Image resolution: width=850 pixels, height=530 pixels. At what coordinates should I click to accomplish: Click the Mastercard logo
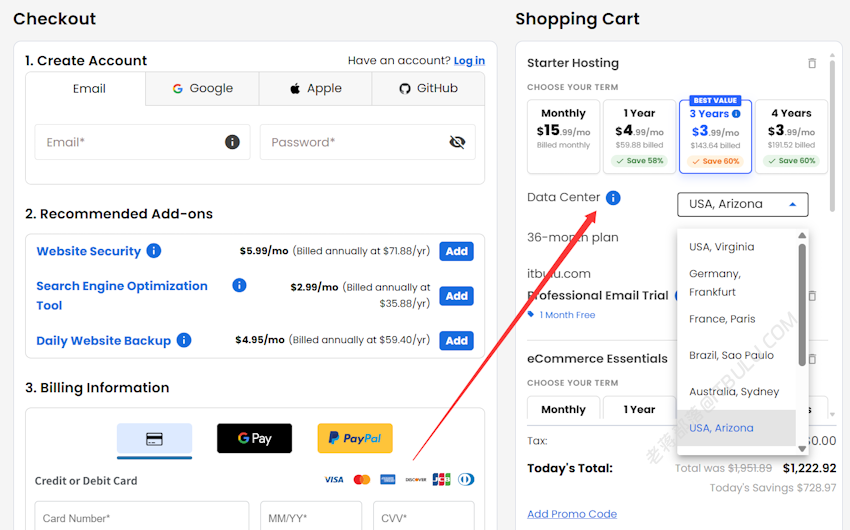tap(362, 480)
